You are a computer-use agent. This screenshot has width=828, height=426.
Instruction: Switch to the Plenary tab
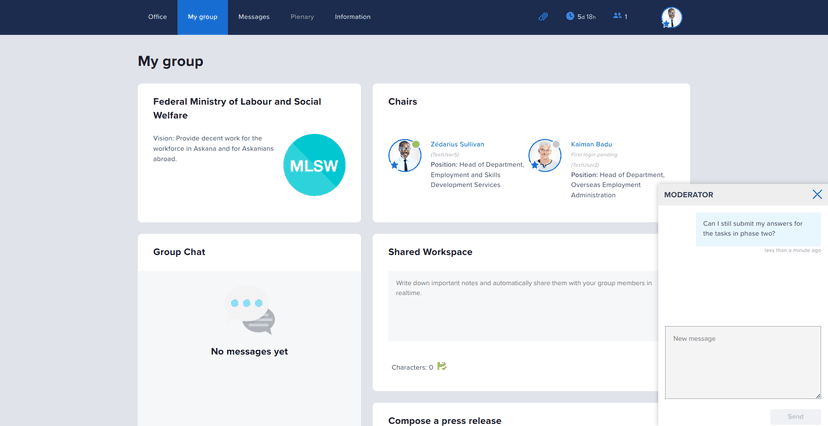(x=302, y=17)
